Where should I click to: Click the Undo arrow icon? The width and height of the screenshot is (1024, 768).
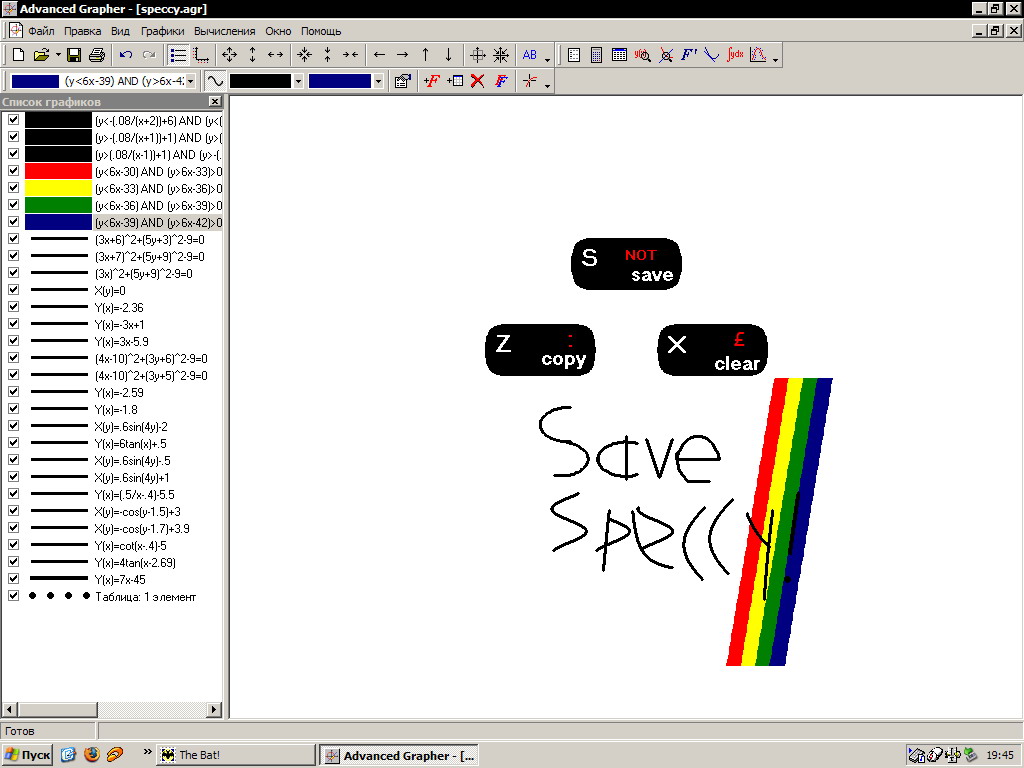(126, 55)
